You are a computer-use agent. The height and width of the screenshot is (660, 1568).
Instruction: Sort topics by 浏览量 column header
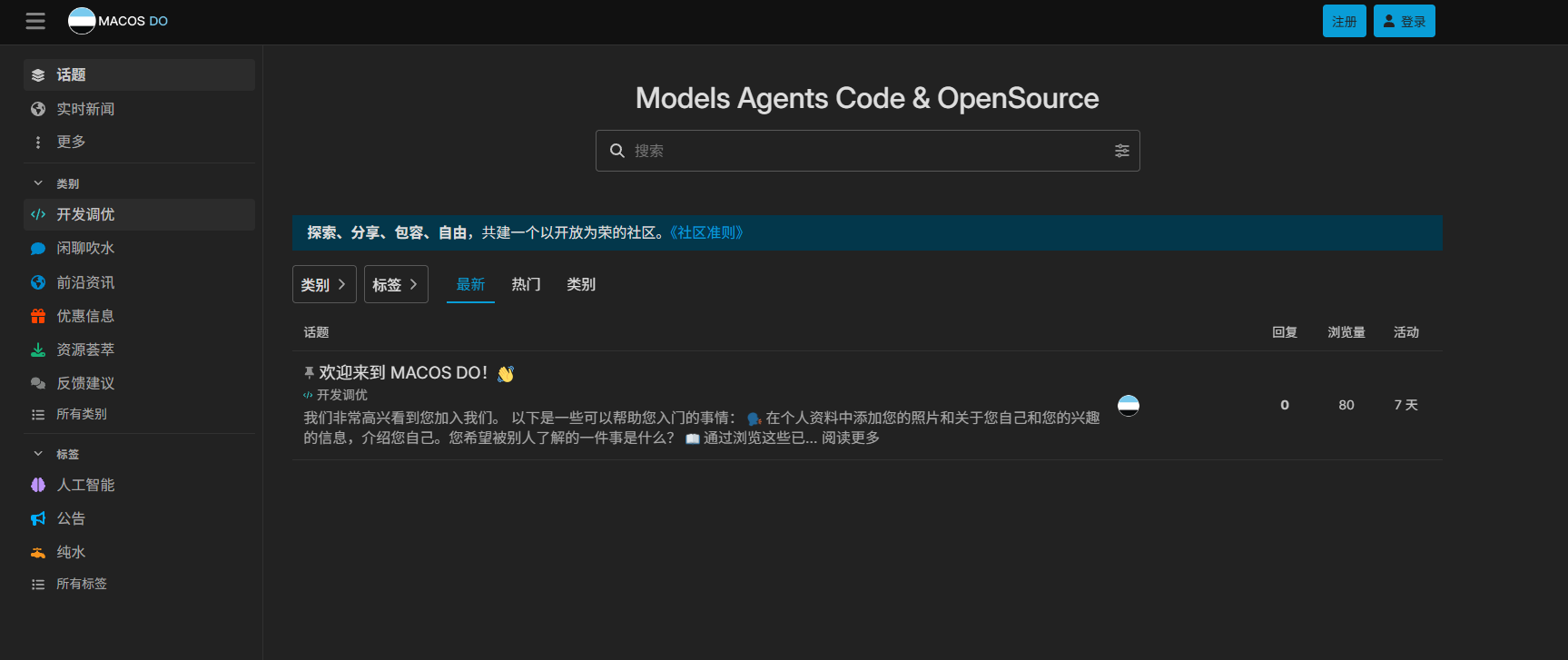coord(1346,332)
